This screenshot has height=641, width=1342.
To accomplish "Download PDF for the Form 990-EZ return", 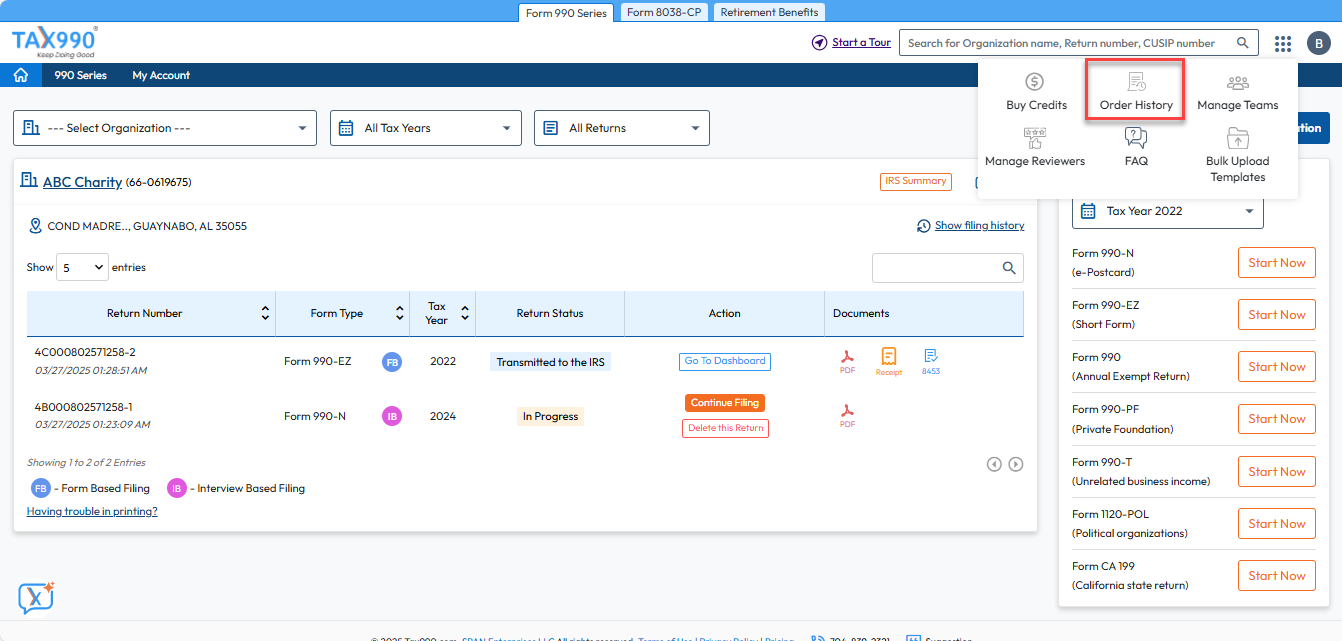I will tap(848, 361).
